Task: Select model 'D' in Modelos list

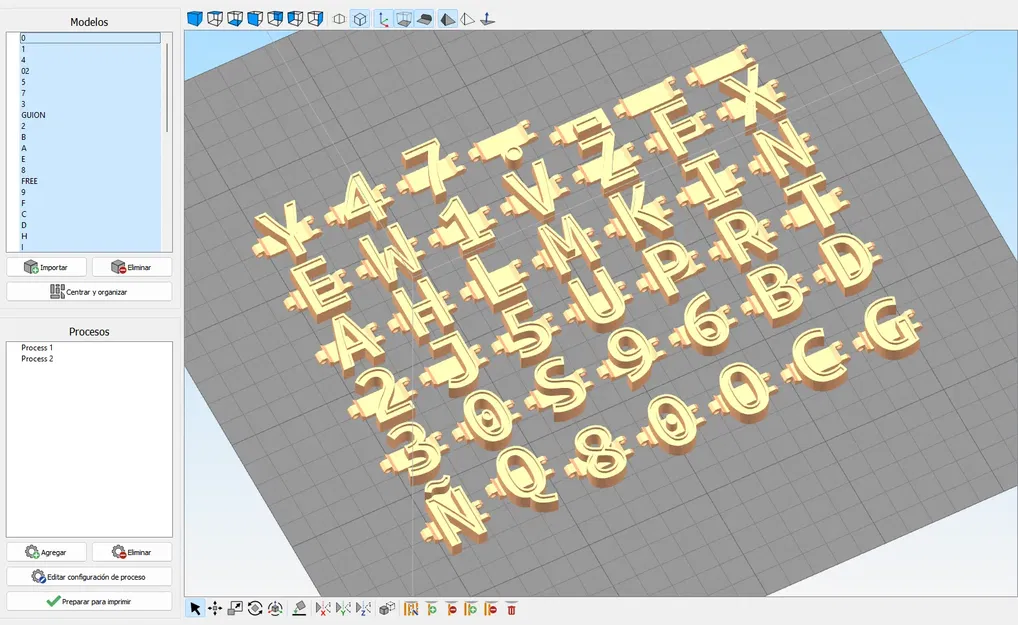Action: coord(90,225)
